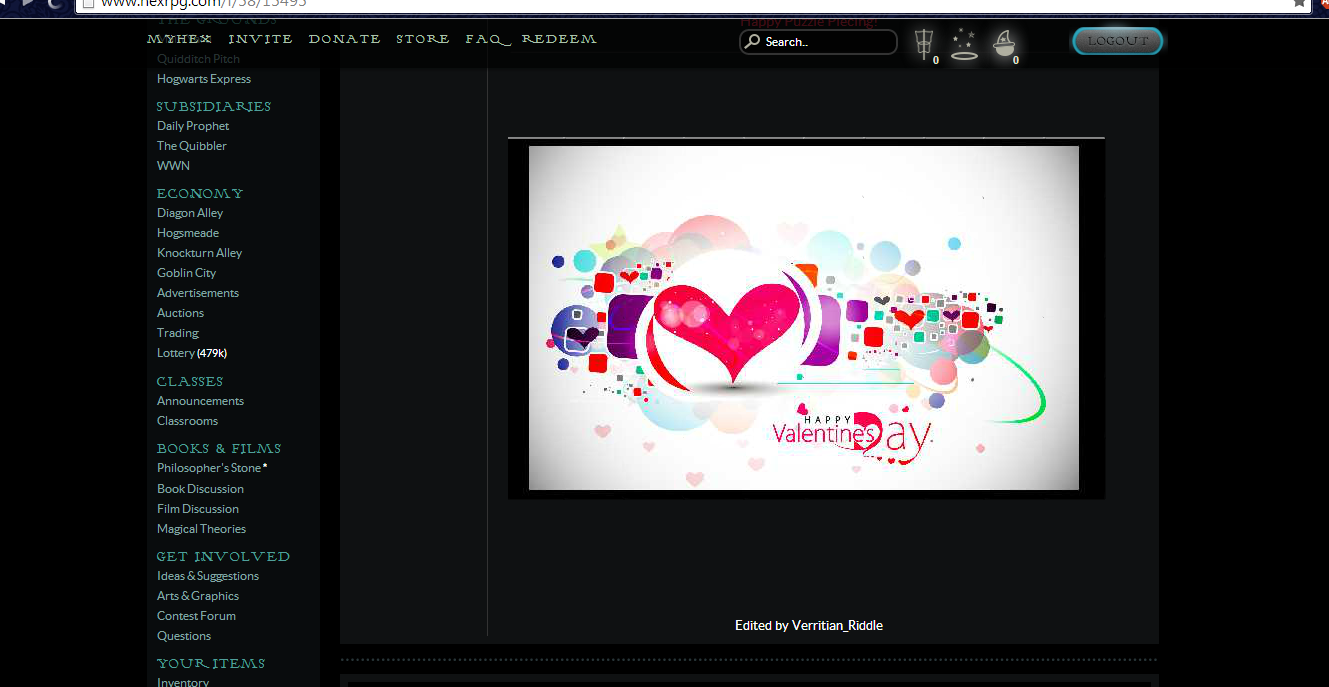Open the Daily Prophet link
Viewport: 1329px width, 687px height.
(193, 126)
